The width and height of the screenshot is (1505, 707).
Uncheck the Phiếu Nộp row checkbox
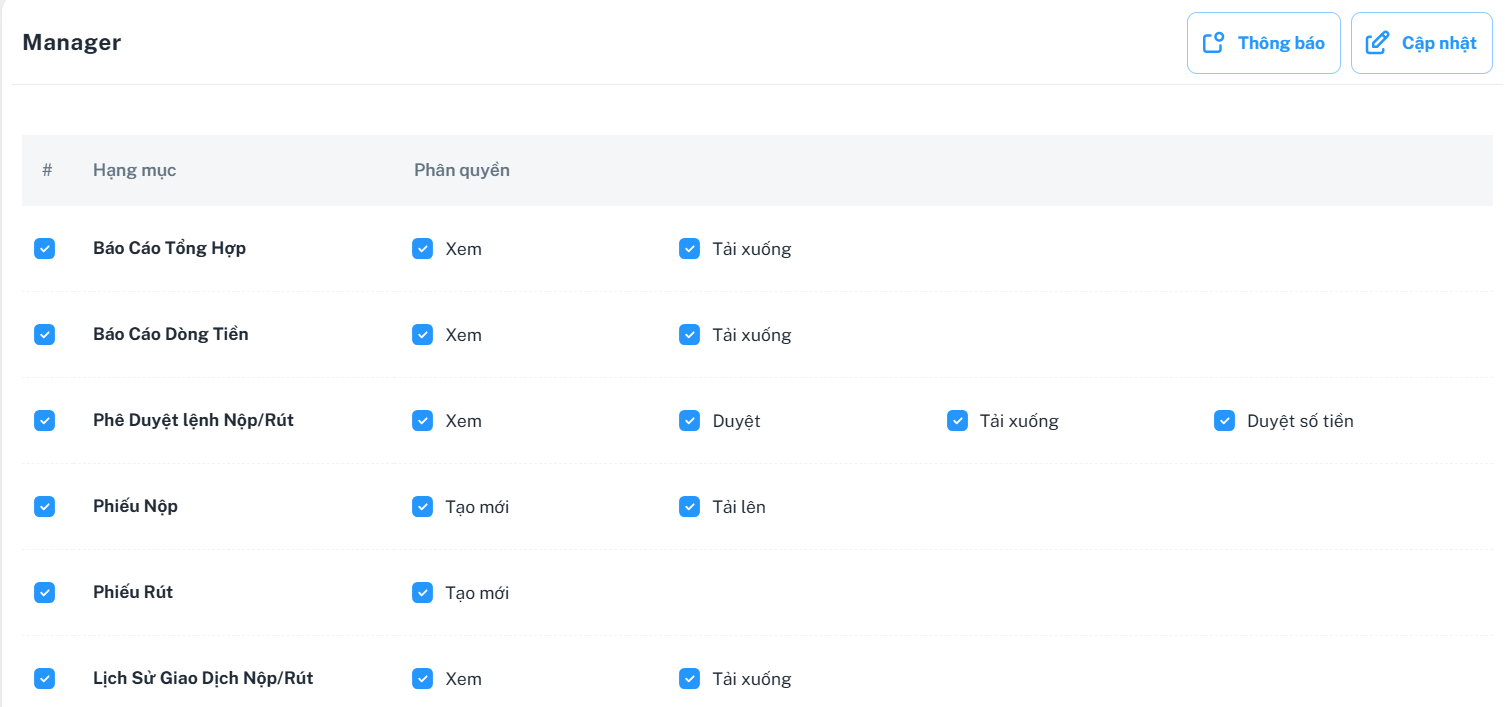tap(44, 507)
